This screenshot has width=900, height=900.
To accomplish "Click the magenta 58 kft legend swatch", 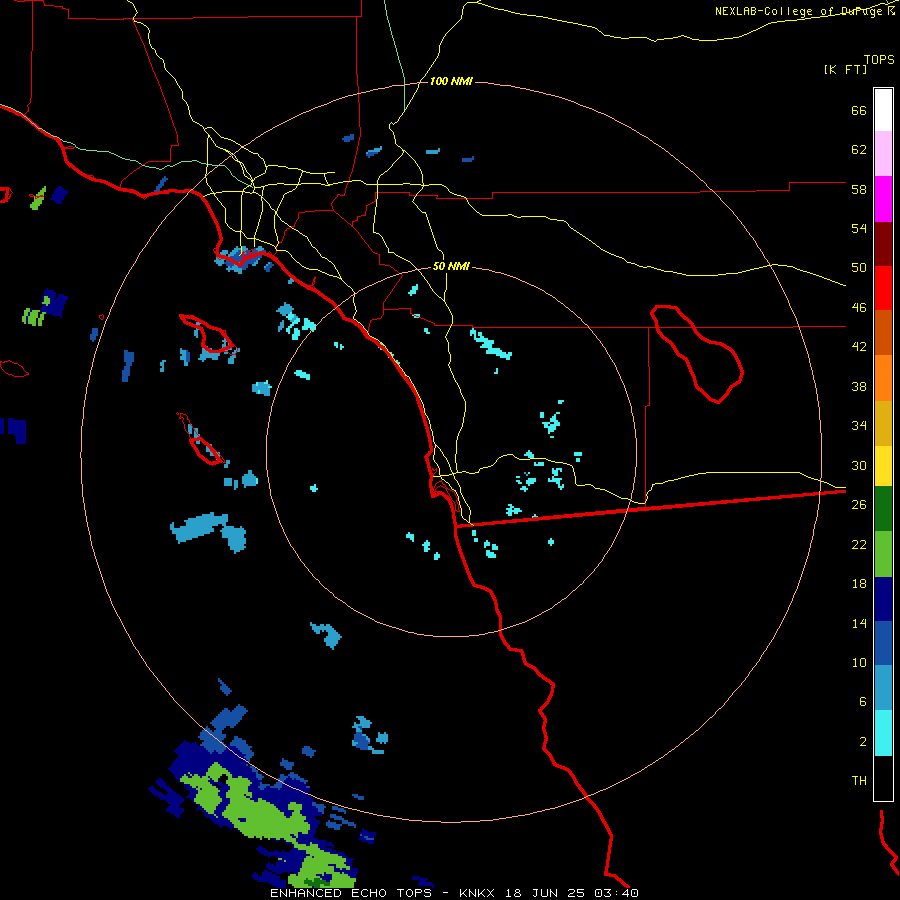I will pos(883,199).
